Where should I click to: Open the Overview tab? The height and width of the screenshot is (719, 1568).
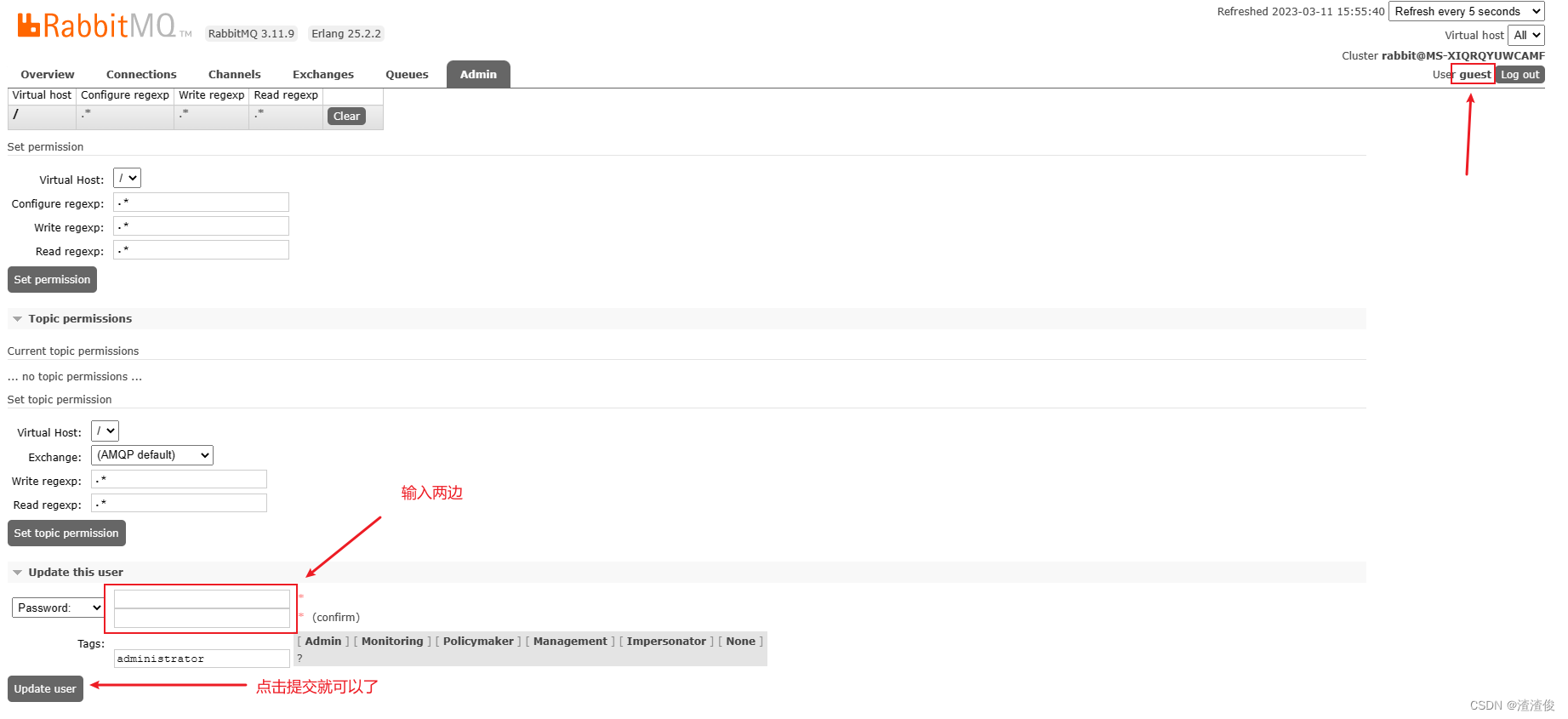(48, 75)
